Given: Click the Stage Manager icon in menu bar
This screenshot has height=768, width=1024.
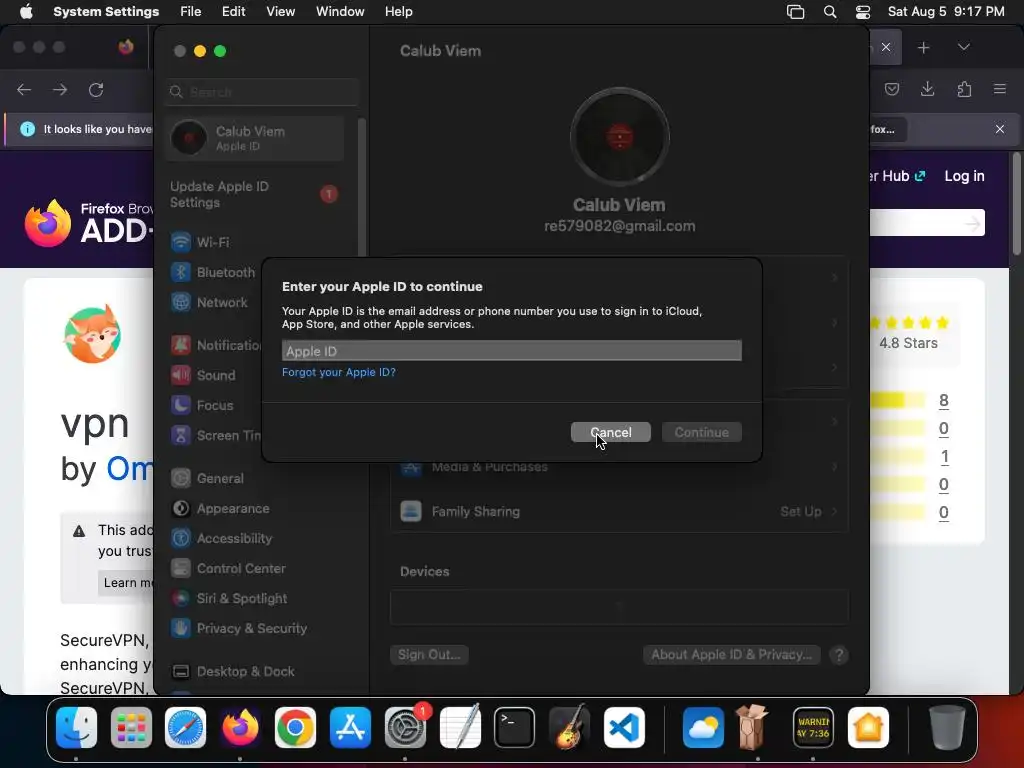Looking at the screenshot, I should coord(795,12).
